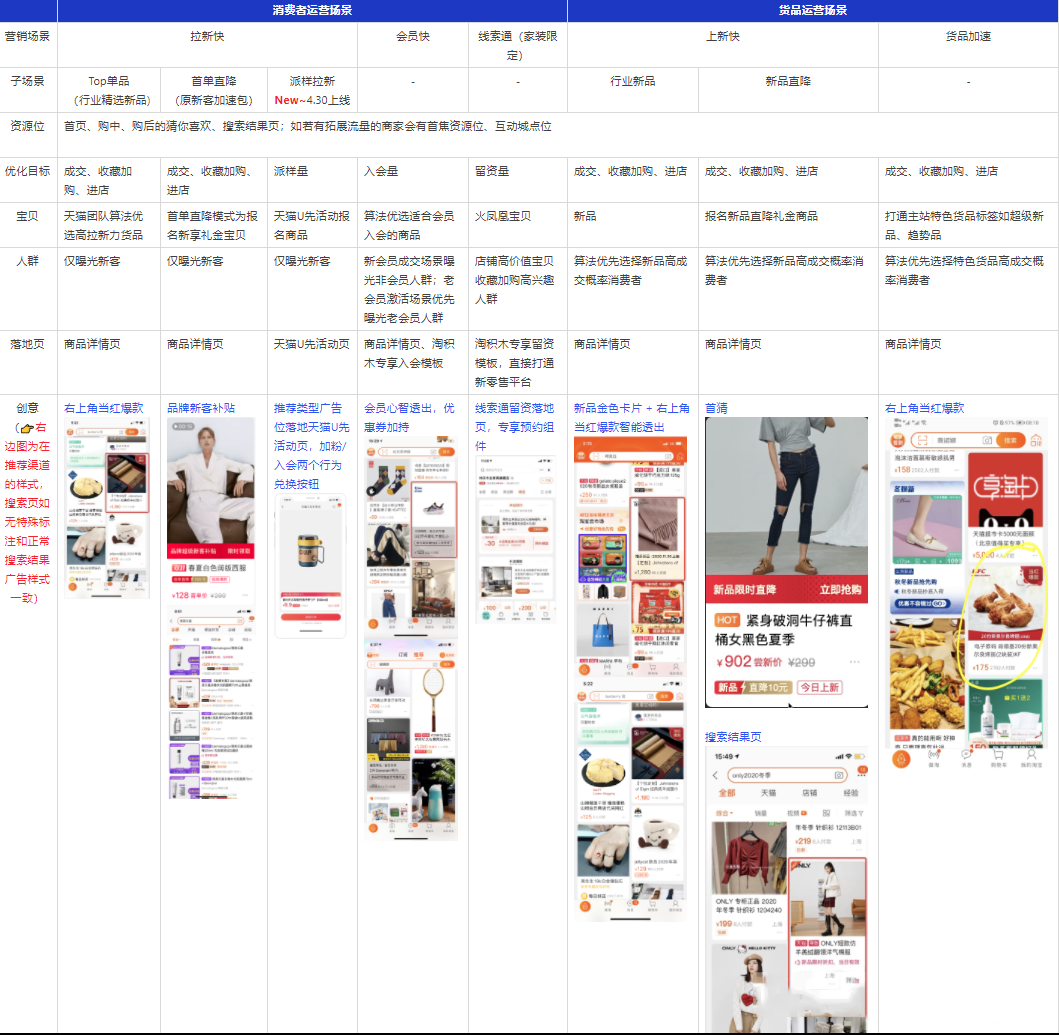Click the orange 搜索 button in the search bar
This screenshot has width=1059, height=1035.
tap(1009, 439)
